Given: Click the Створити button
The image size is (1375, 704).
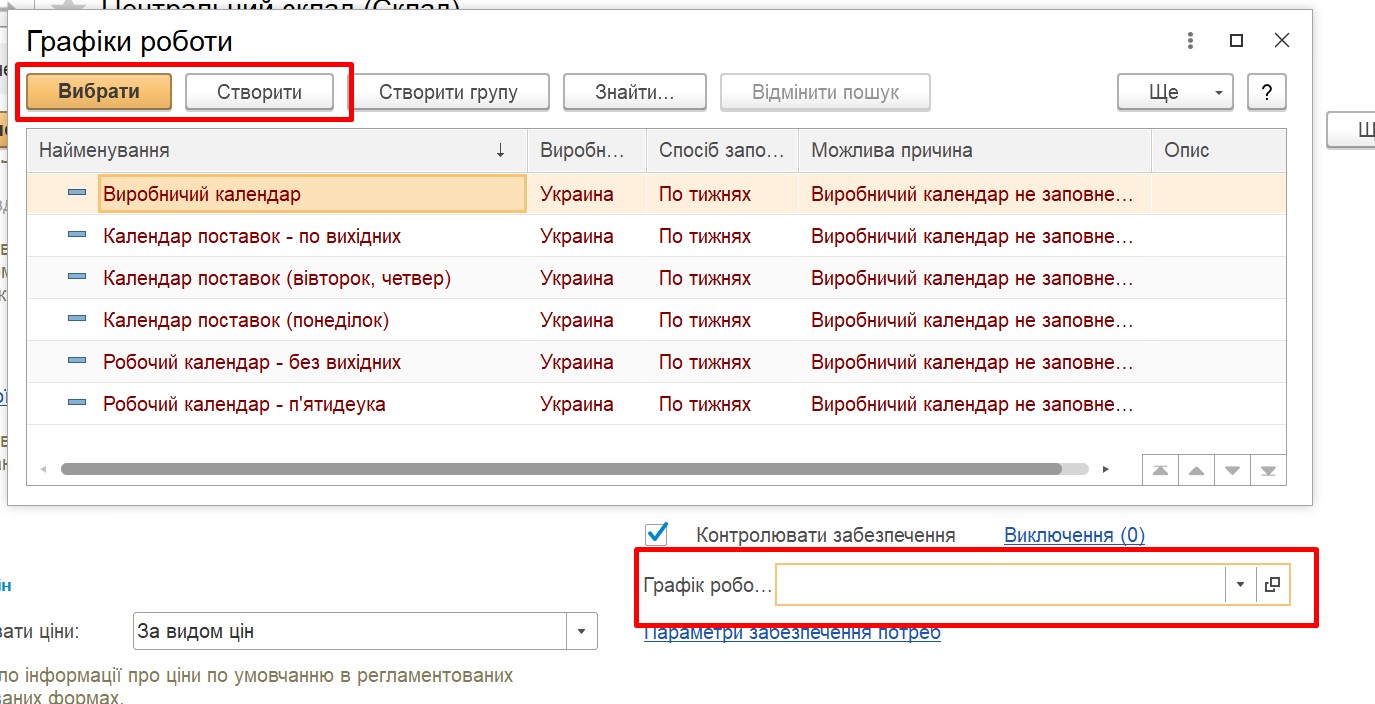Looking at the screenshot, I should pos(259,92).
